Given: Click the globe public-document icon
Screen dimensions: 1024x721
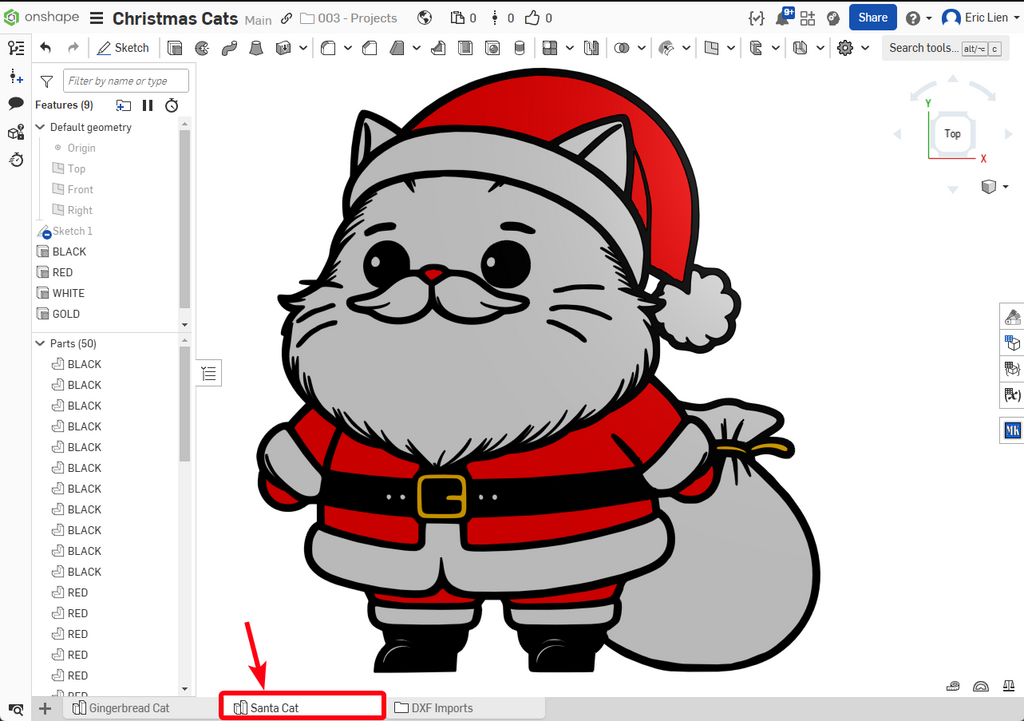Looking at the screenshot, I should click(424, 18).
